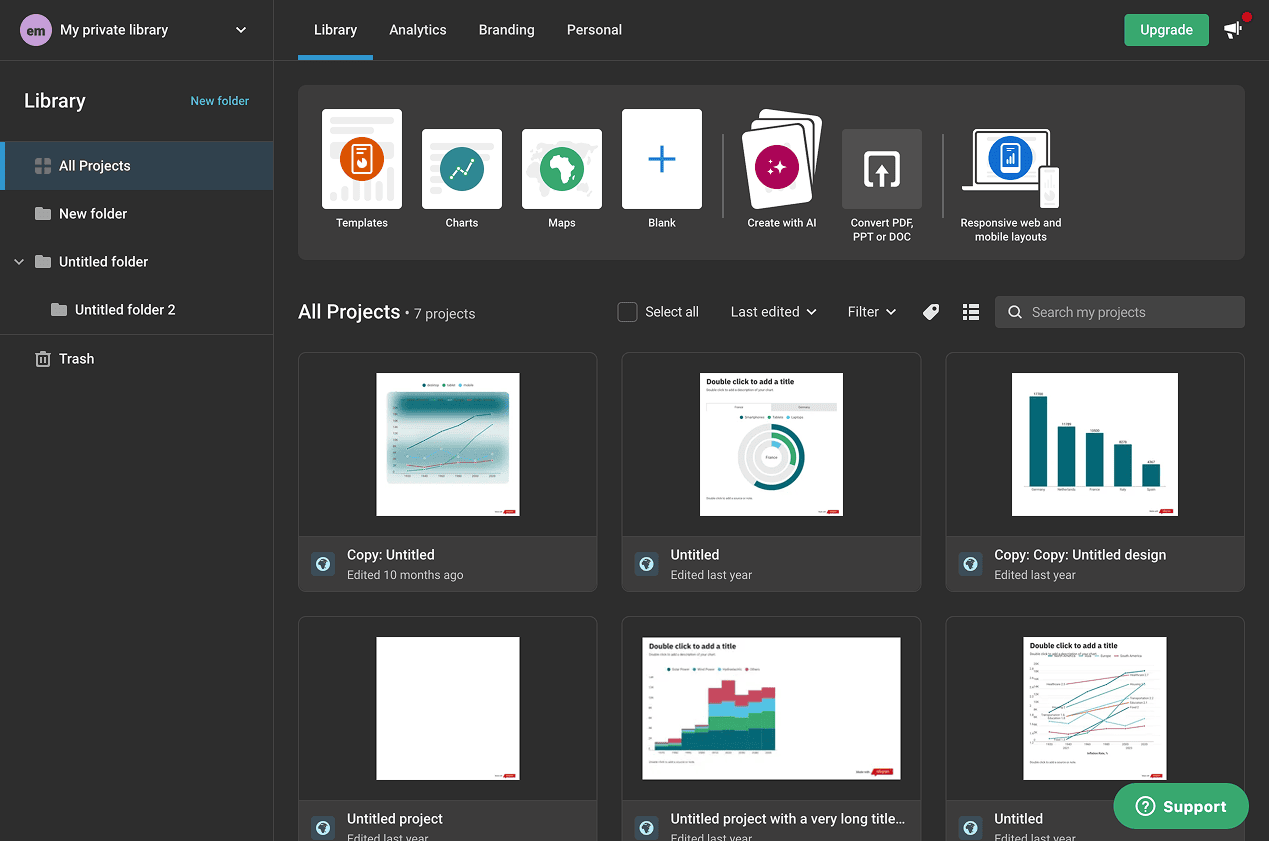Tick the Select all checkbox
The height and width of the screenshot is (841, 1269).
pyautogui.click(x=627, y=312)
